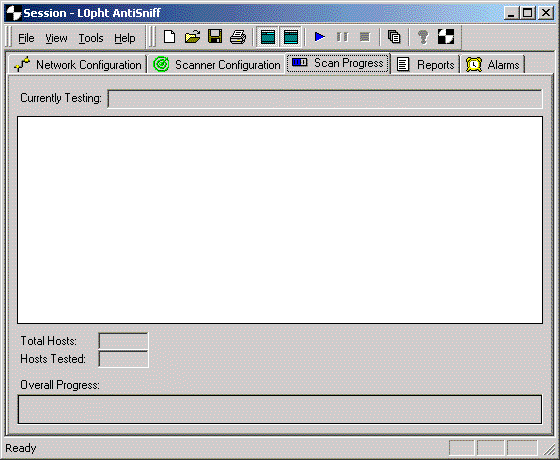Screen dimensions: 560x460
Task: Click the Overall Progress bar
Action: (x=280, y=409)
